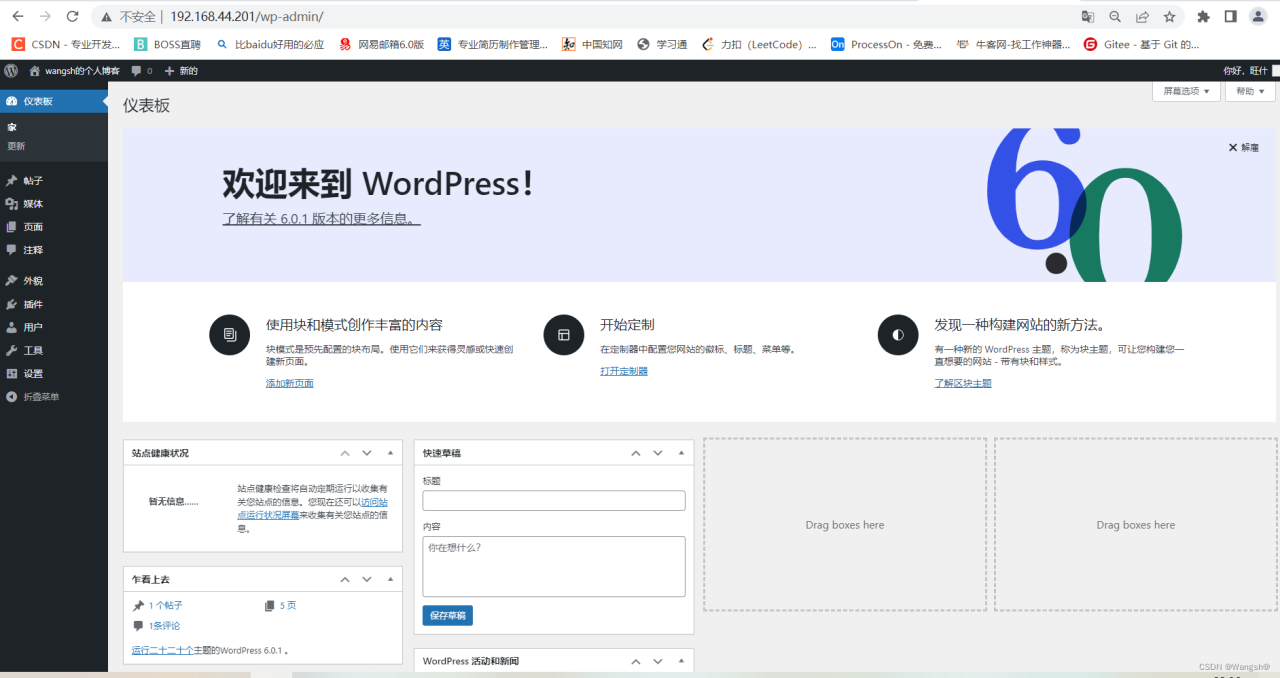Click the 标题 input field in quick draft
1280x678 pixels.
[x=553, y=500]
